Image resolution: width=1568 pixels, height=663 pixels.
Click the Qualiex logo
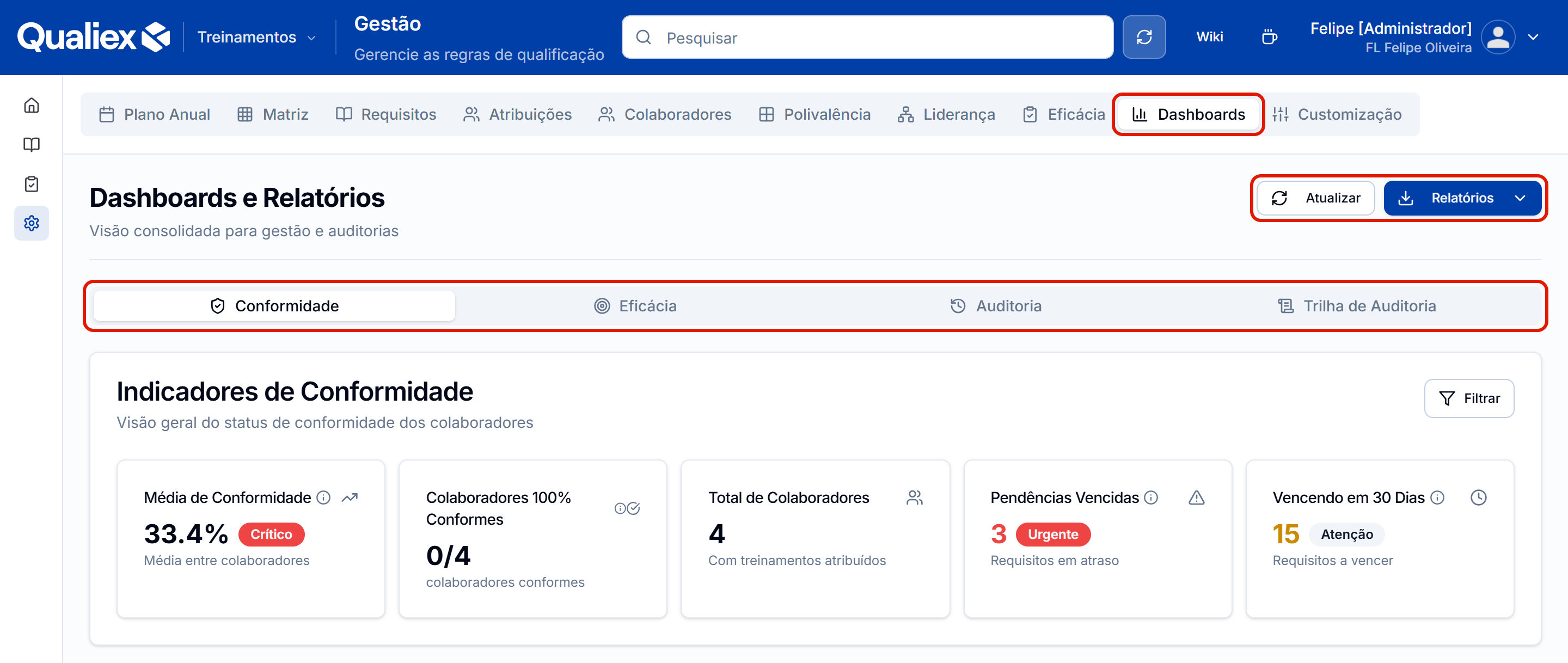pos(93,37)
